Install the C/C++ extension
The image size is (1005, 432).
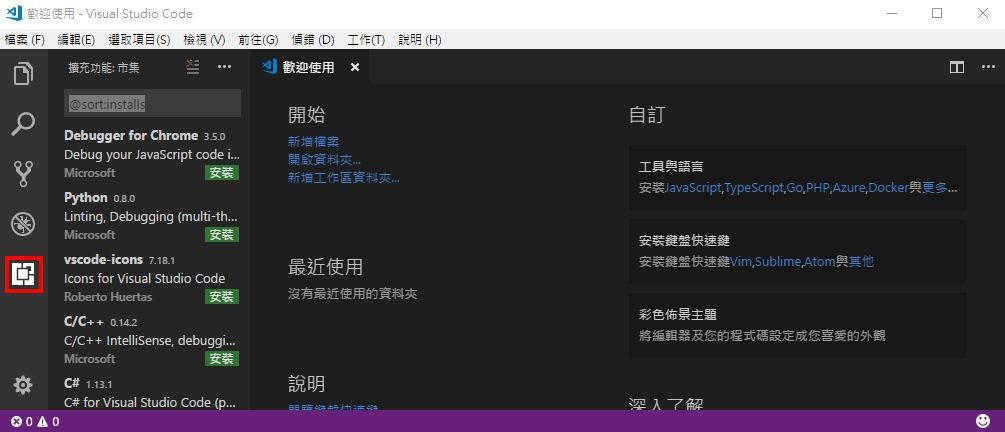coord(222,358)
